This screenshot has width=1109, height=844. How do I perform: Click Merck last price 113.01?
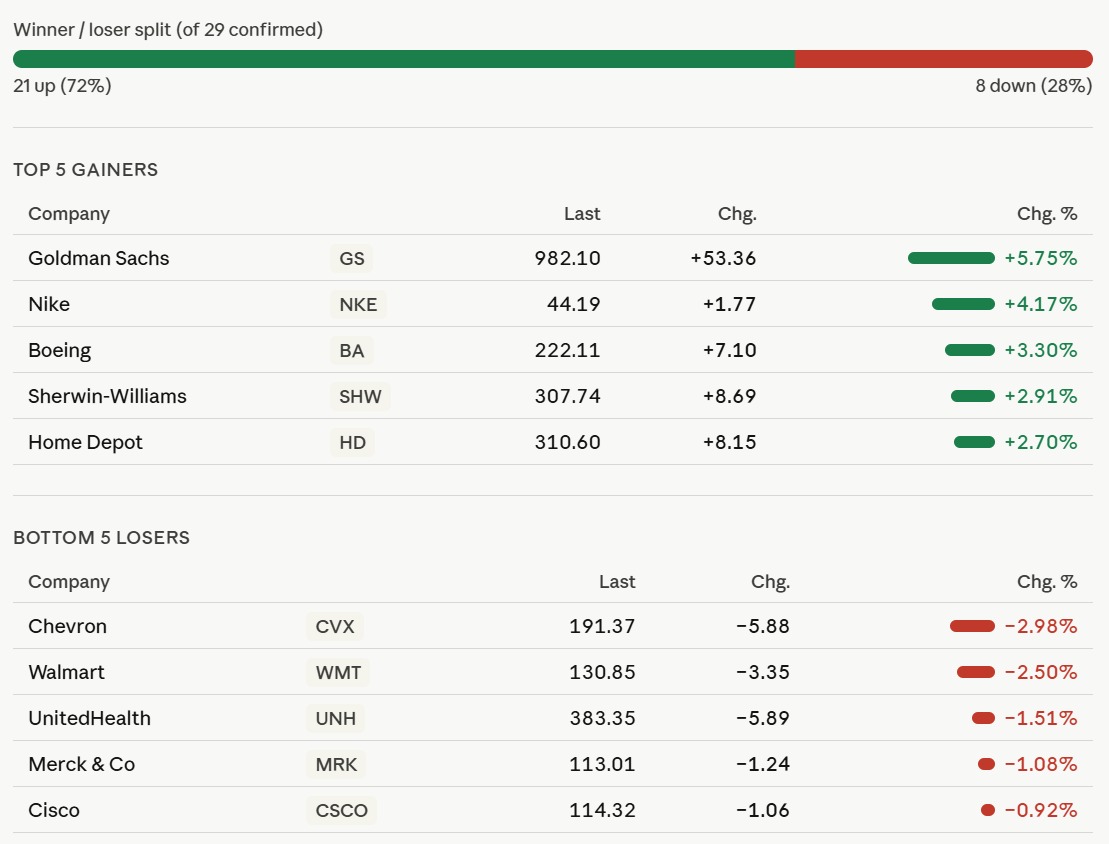(603, 764)
